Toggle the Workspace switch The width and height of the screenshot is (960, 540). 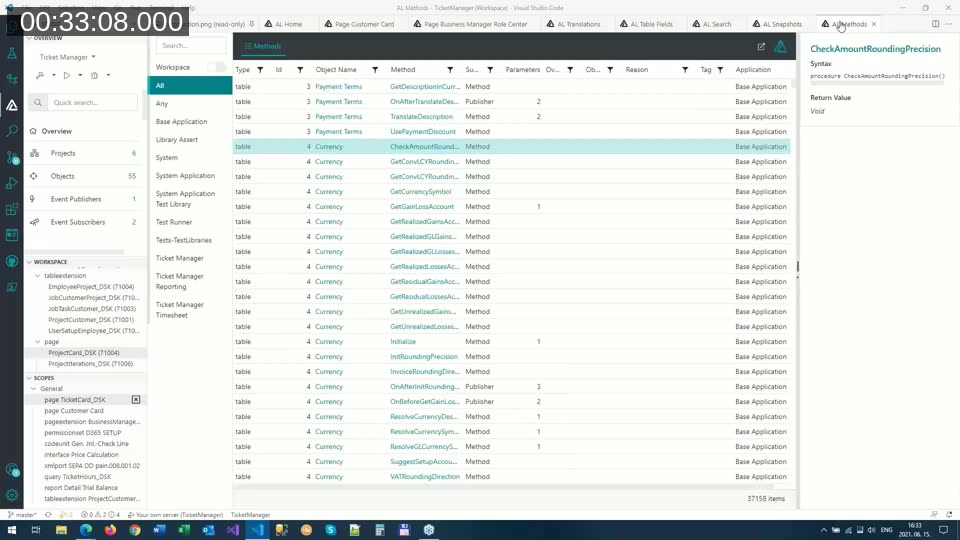click(x=216, y=67)
